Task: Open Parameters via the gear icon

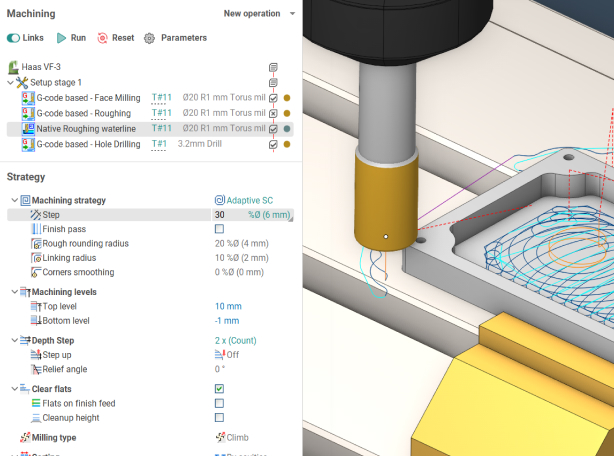Action: coord(150,38)
